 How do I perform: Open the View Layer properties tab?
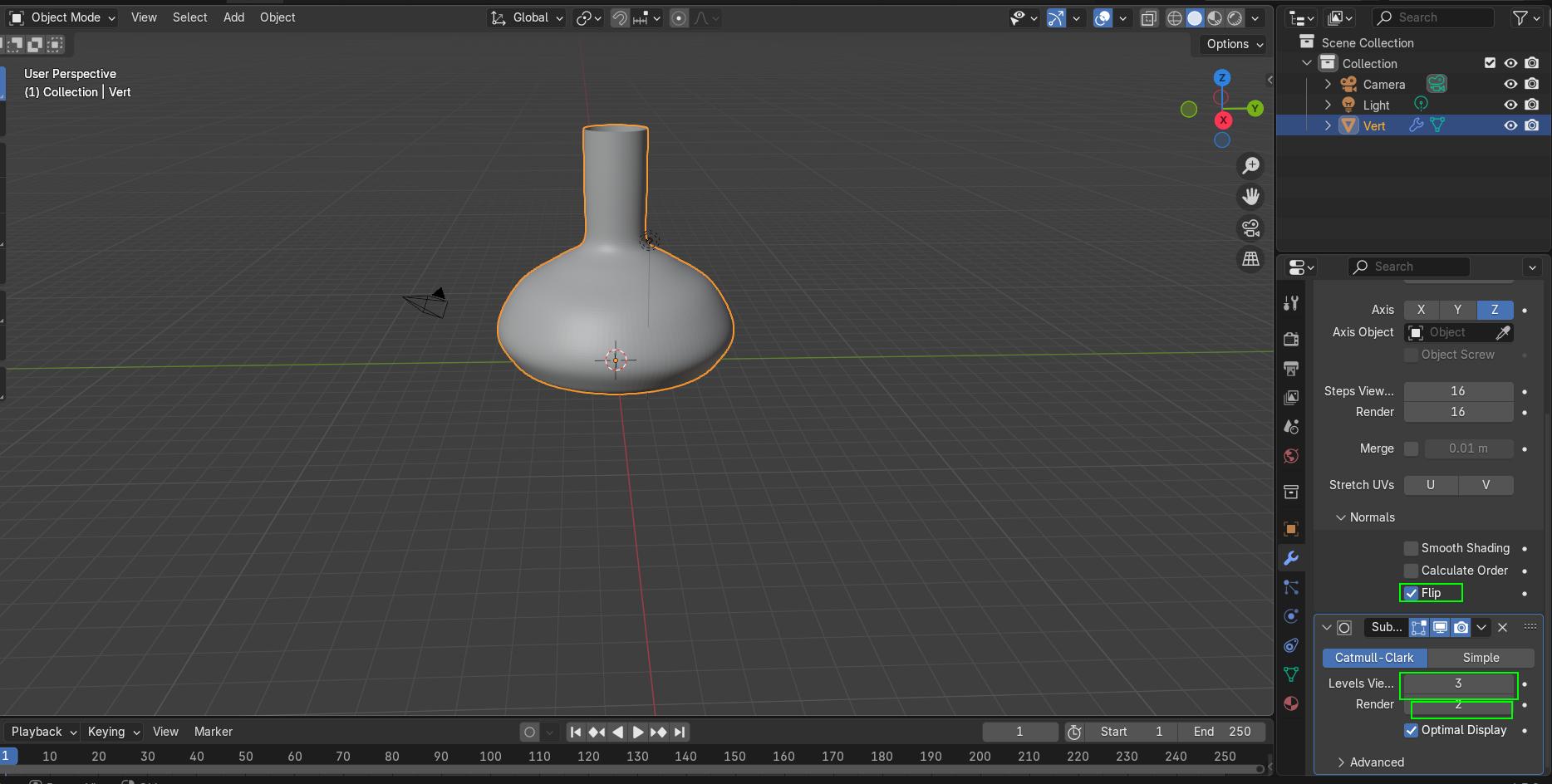pyautogui.click(x=1290, y=397)
